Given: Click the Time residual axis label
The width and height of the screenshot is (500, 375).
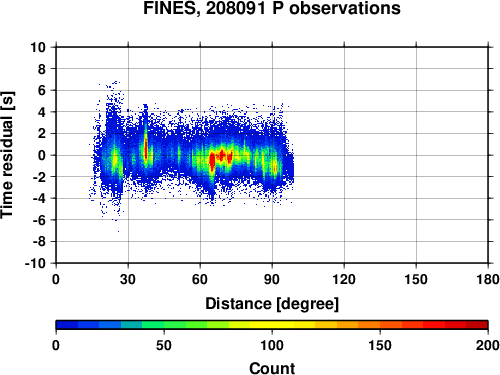Looking at the screenshot, I should (x=7, y=155).
